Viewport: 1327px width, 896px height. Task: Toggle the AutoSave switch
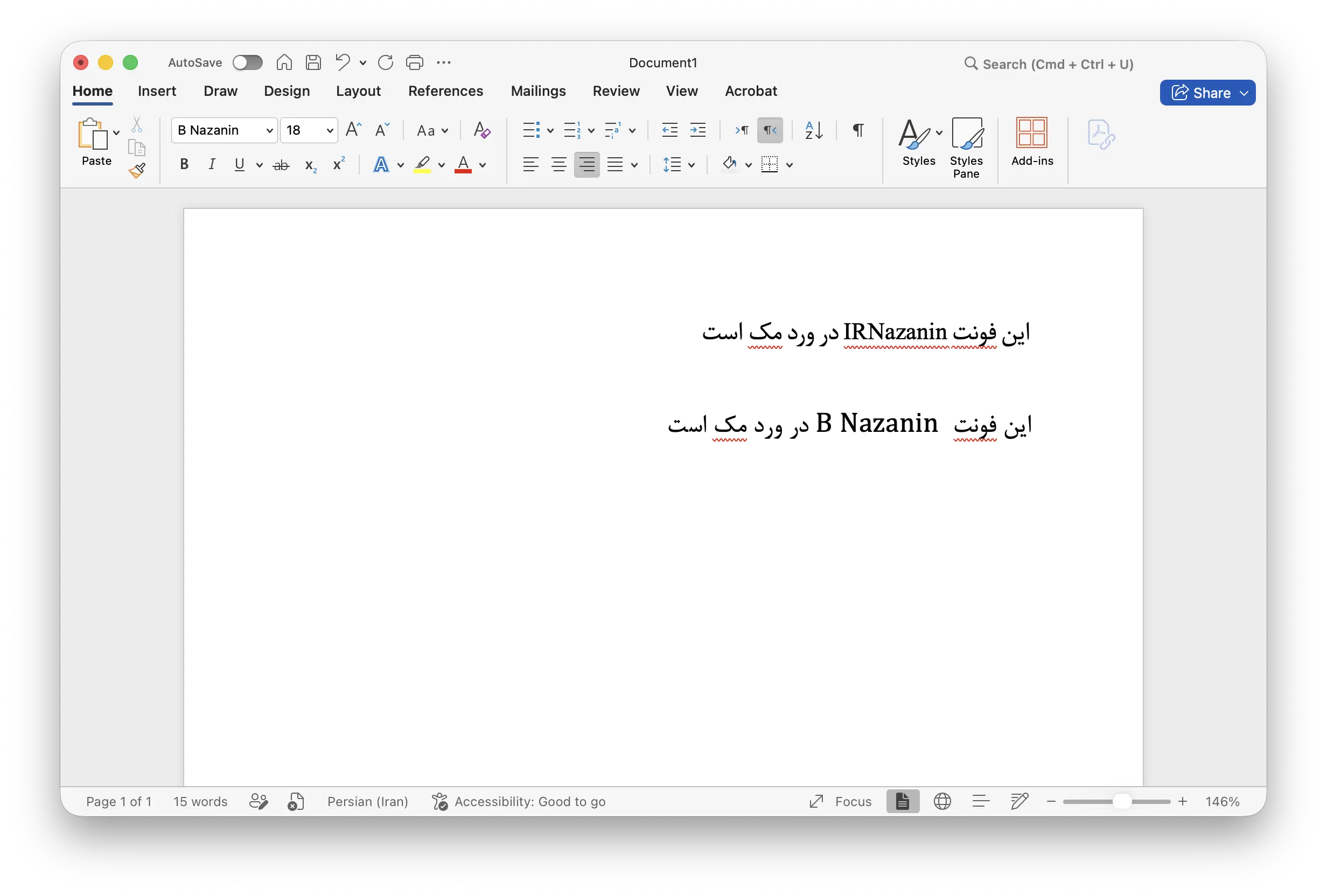[x=247, y=62]
